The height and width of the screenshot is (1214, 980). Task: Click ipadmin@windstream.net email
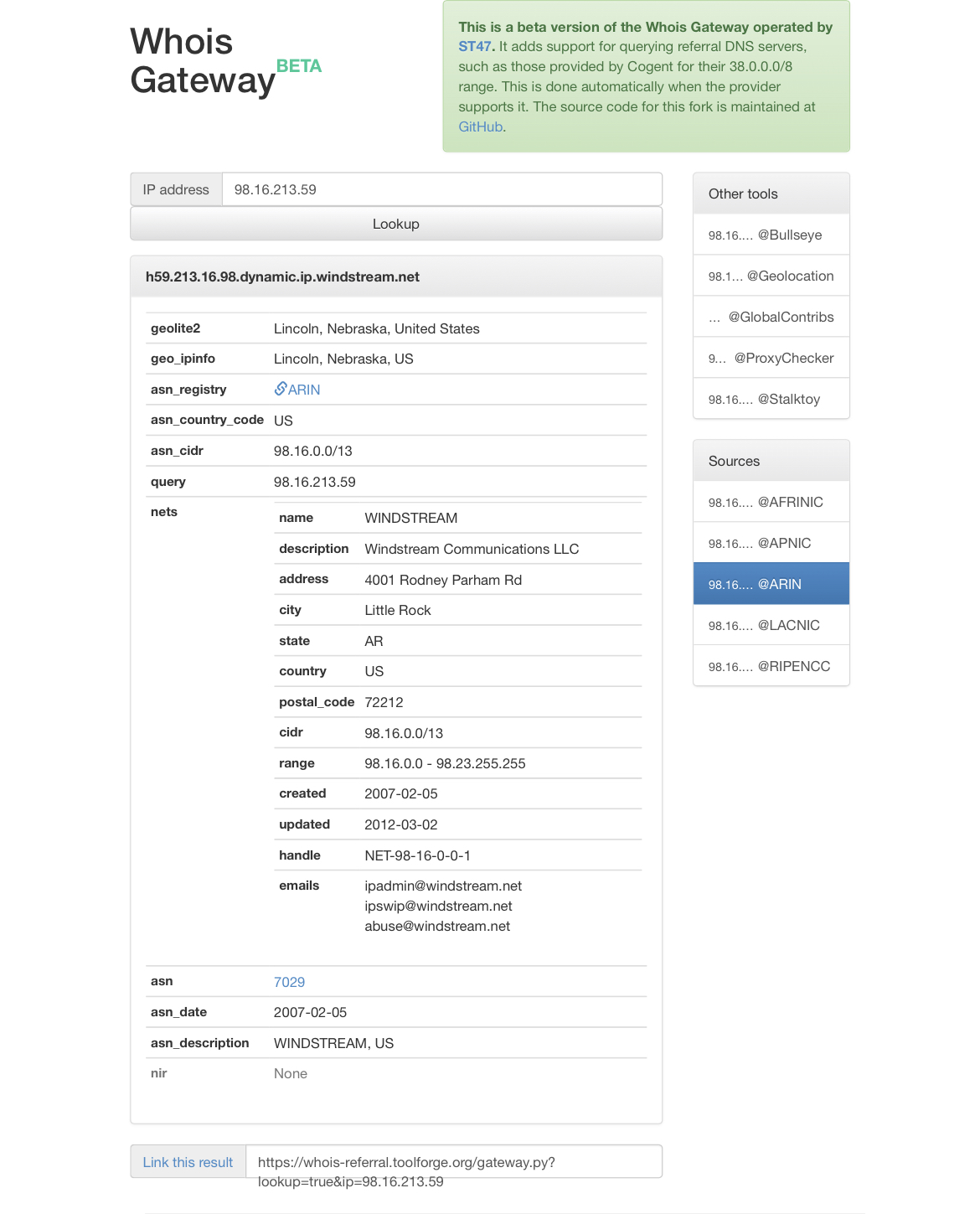[x=443, y=886]
